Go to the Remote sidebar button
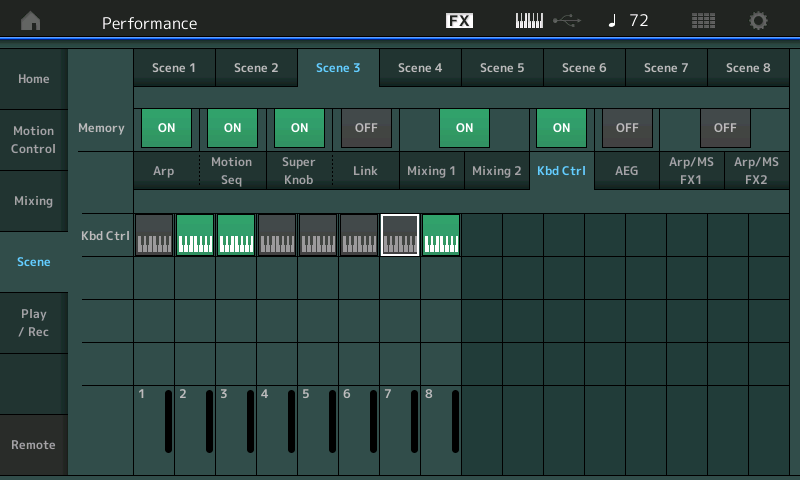 pyautogui.click(x=34, y=444)
